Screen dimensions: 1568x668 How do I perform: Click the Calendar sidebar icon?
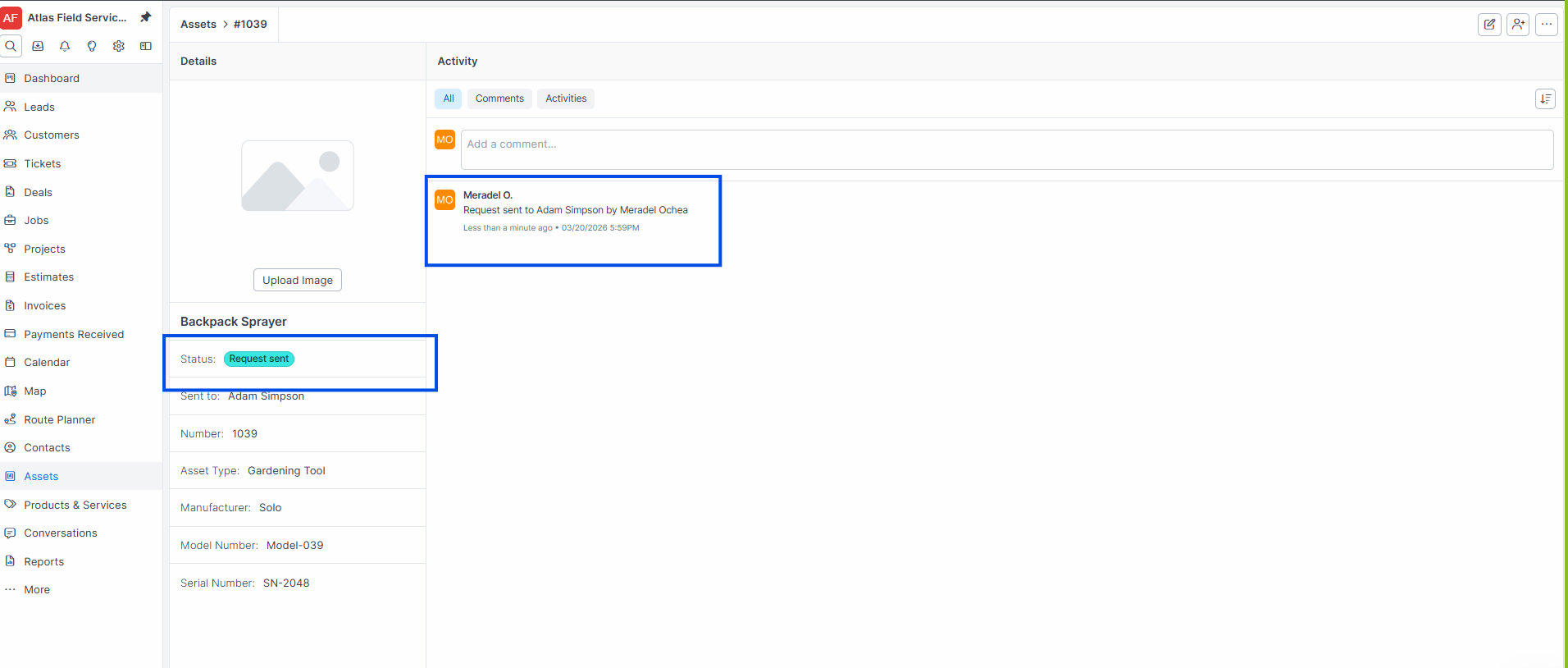[x=10, y=362]
